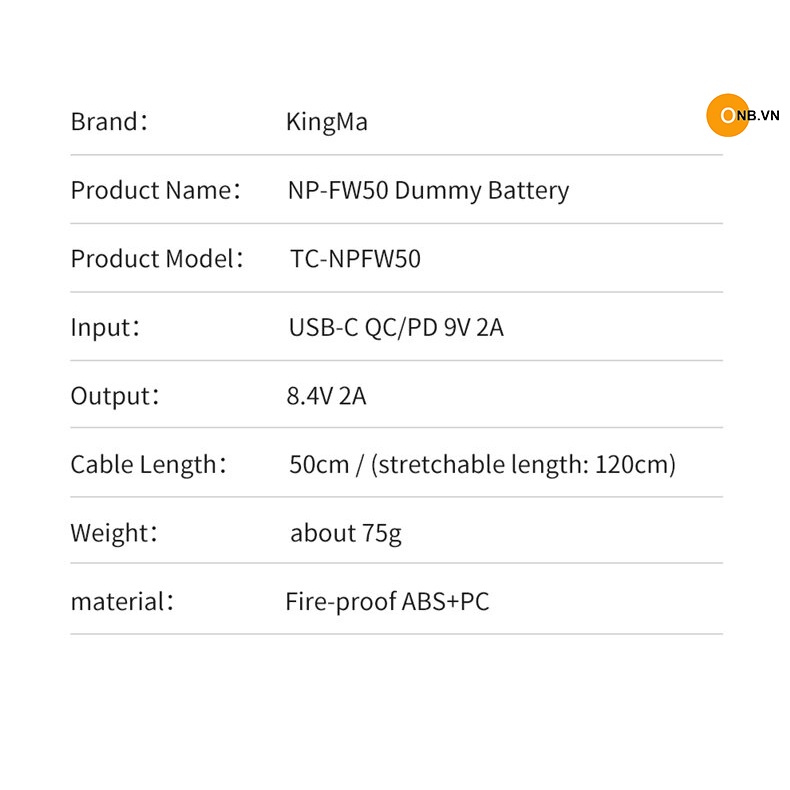This screenshot has height=790, width=790.
Task: Click the "Fire-proof ABS+PC" material value
Action: (x=387, y=602)
